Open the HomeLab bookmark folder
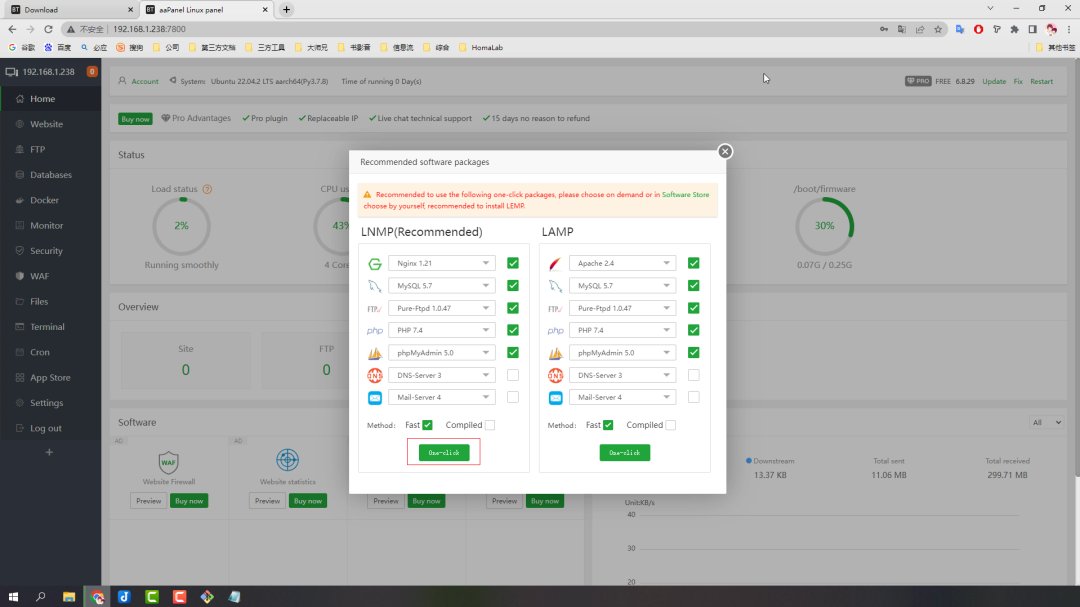 click(481, 48)
